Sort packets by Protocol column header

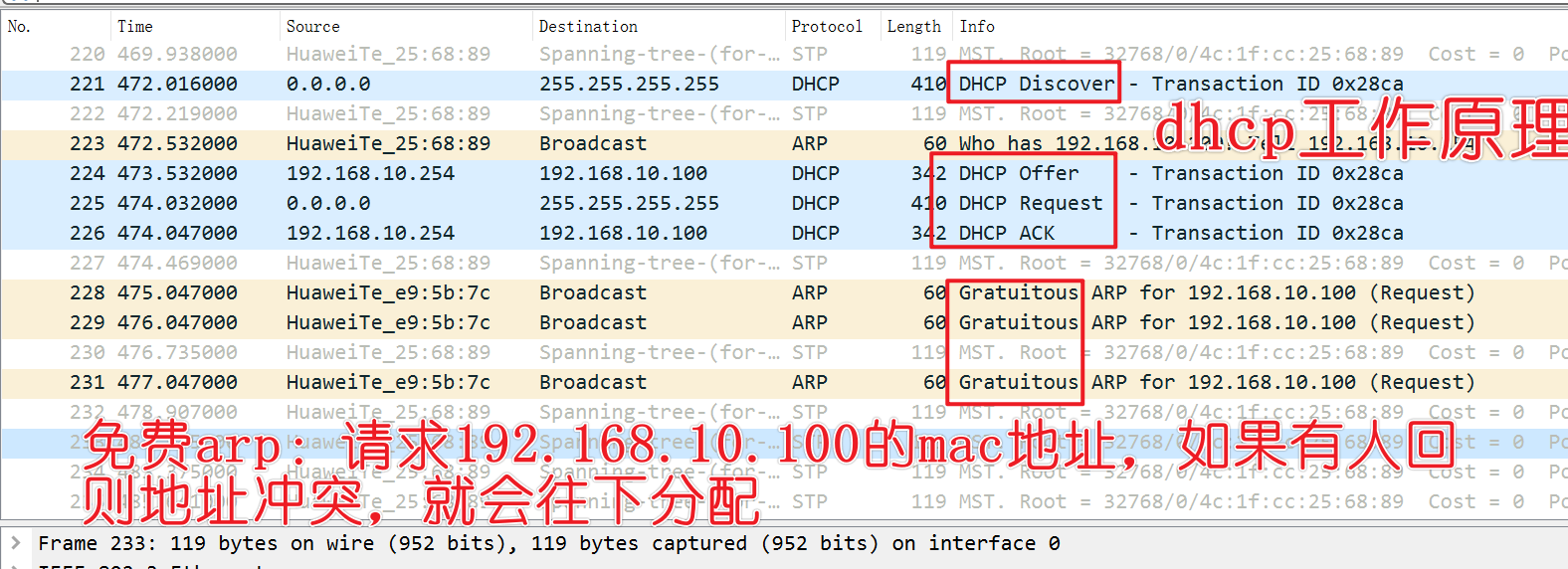(826, 27)
